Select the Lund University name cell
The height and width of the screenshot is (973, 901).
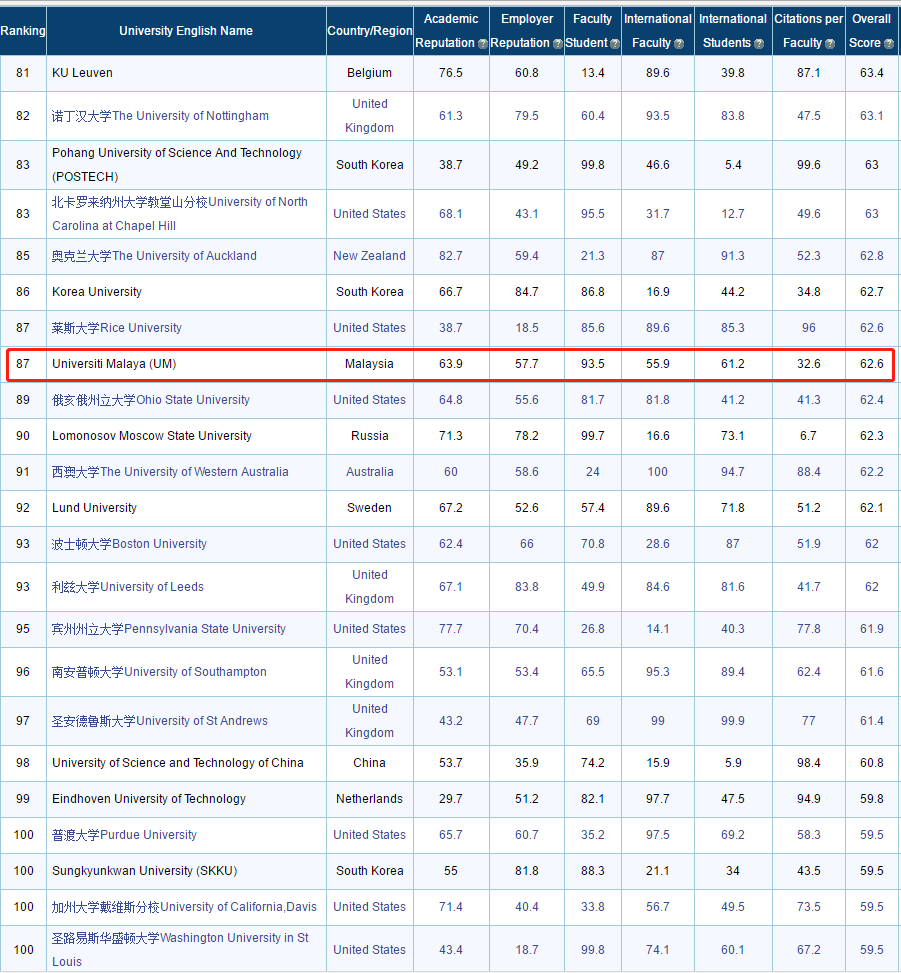click(x=186, y=508)
